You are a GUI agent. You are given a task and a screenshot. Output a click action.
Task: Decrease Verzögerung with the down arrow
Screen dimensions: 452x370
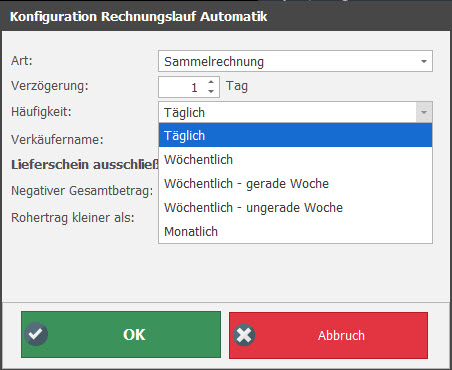coord(211,91)
